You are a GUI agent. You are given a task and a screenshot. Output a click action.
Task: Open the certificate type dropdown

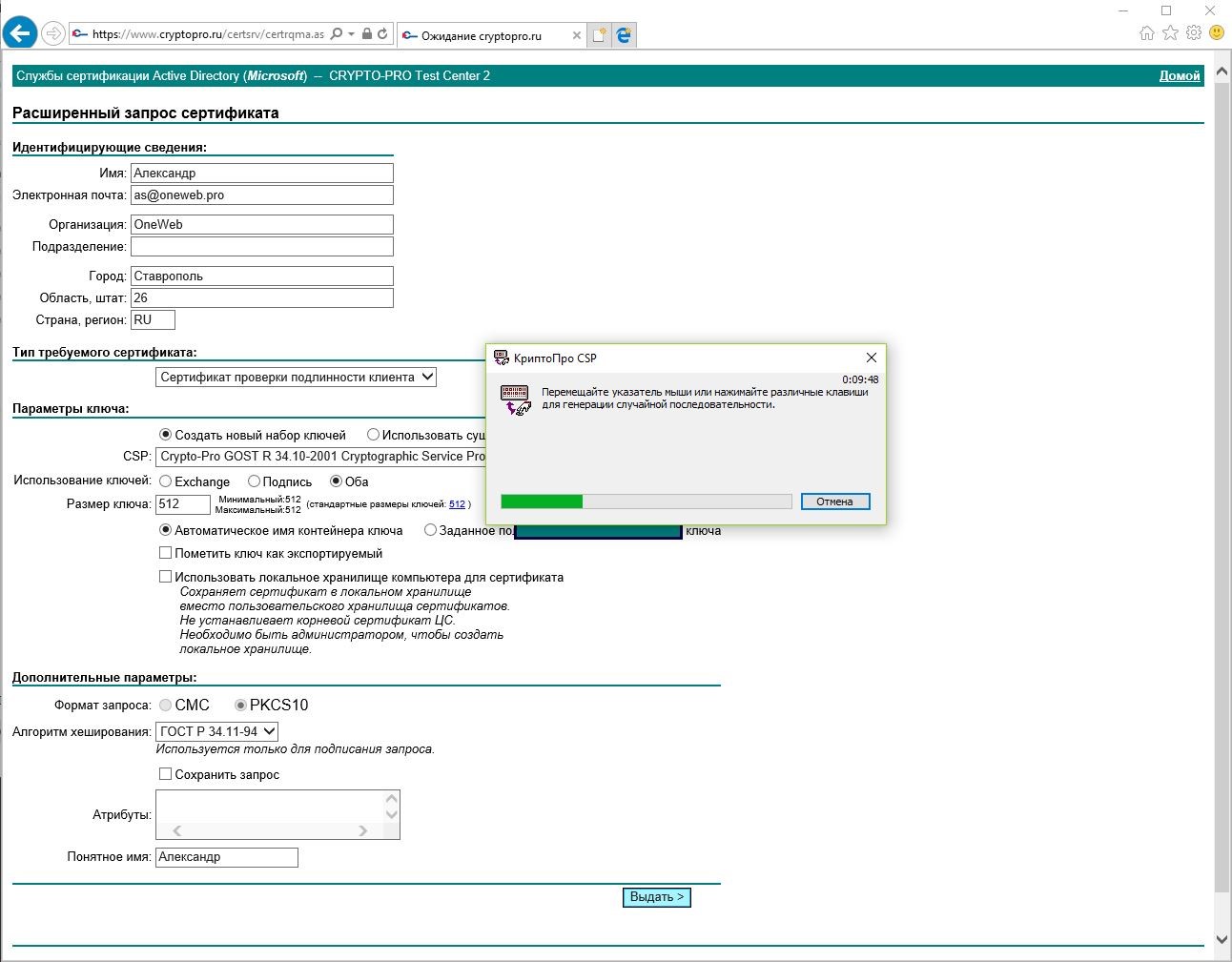(x=296, y=377)
